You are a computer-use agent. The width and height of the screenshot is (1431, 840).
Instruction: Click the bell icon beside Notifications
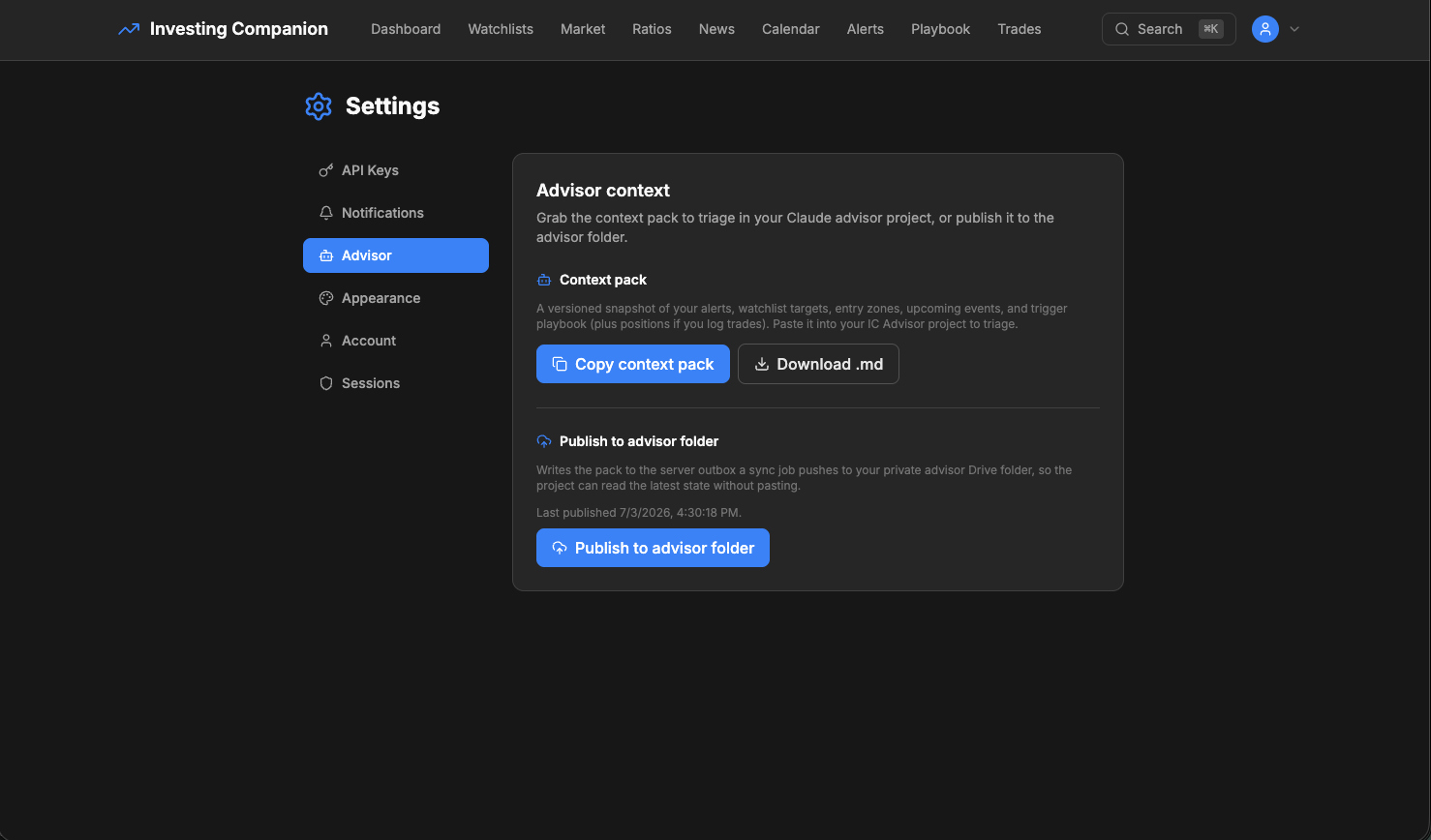(326, 213)
